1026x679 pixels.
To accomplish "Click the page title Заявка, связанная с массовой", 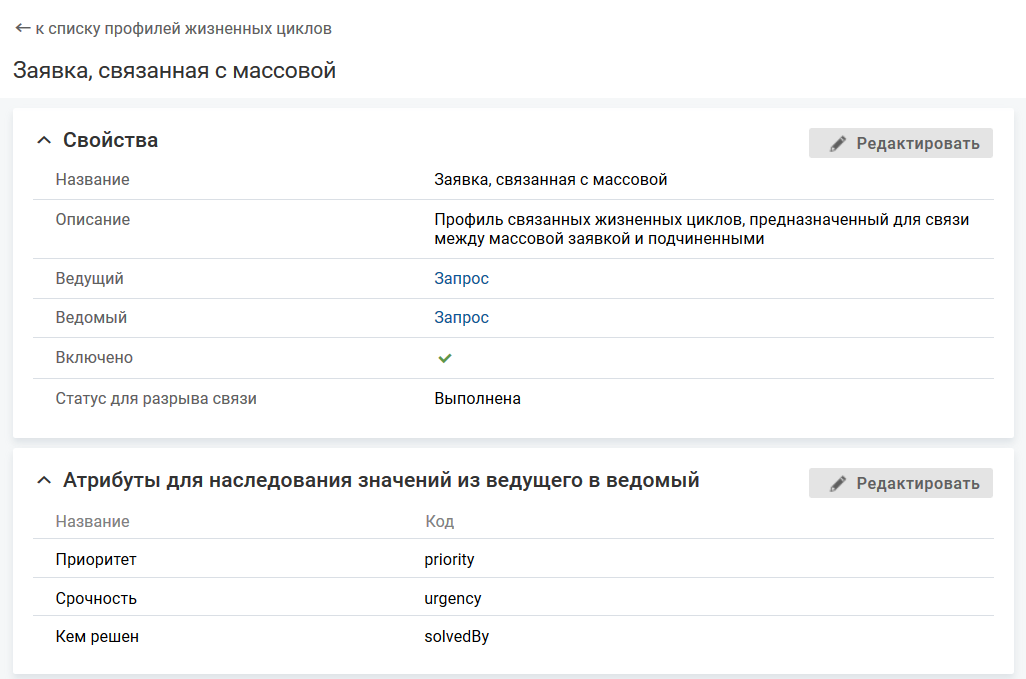I will 174,71.
